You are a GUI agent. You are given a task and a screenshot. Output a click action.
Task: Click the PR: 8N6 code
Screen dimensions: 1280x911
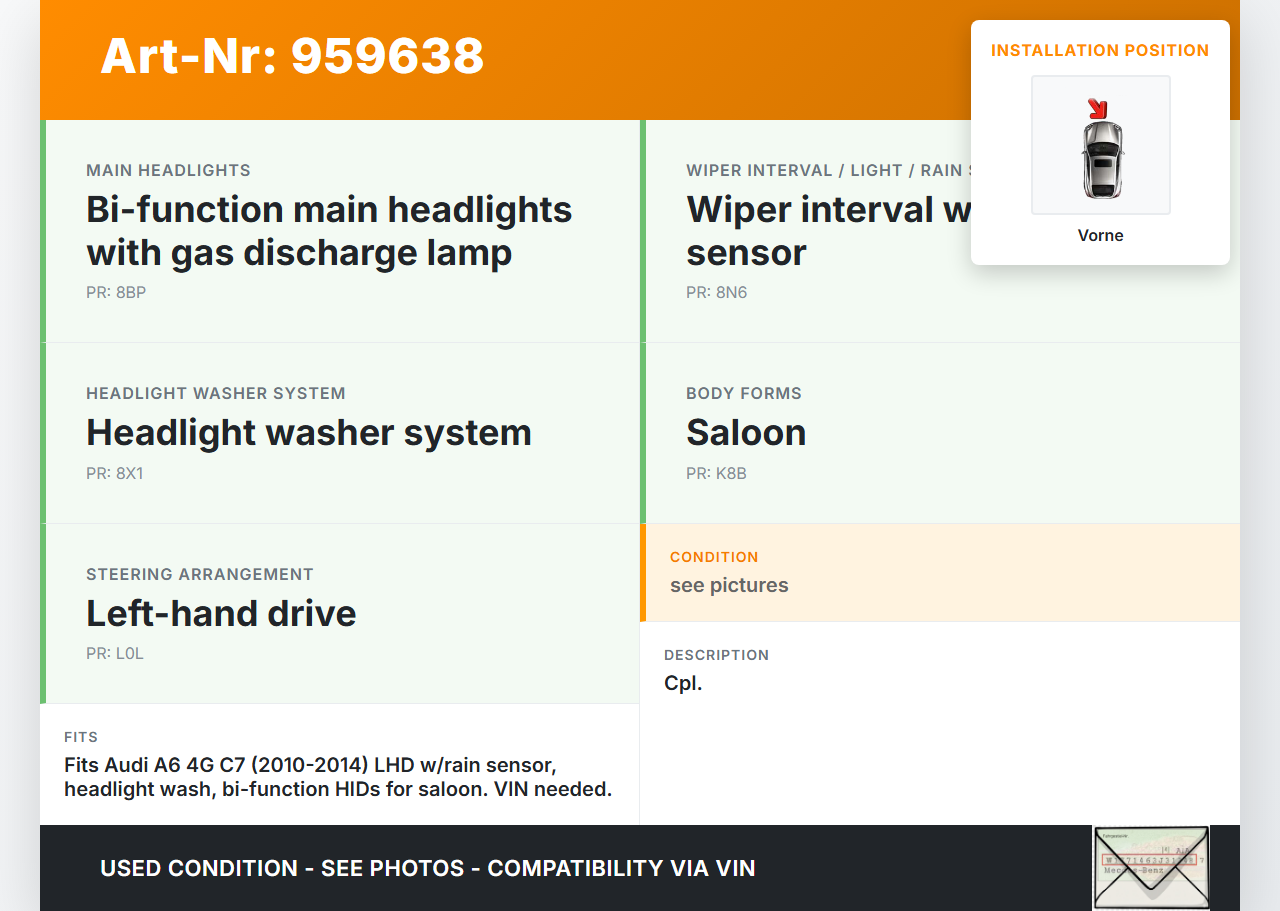tap(716, 293)
